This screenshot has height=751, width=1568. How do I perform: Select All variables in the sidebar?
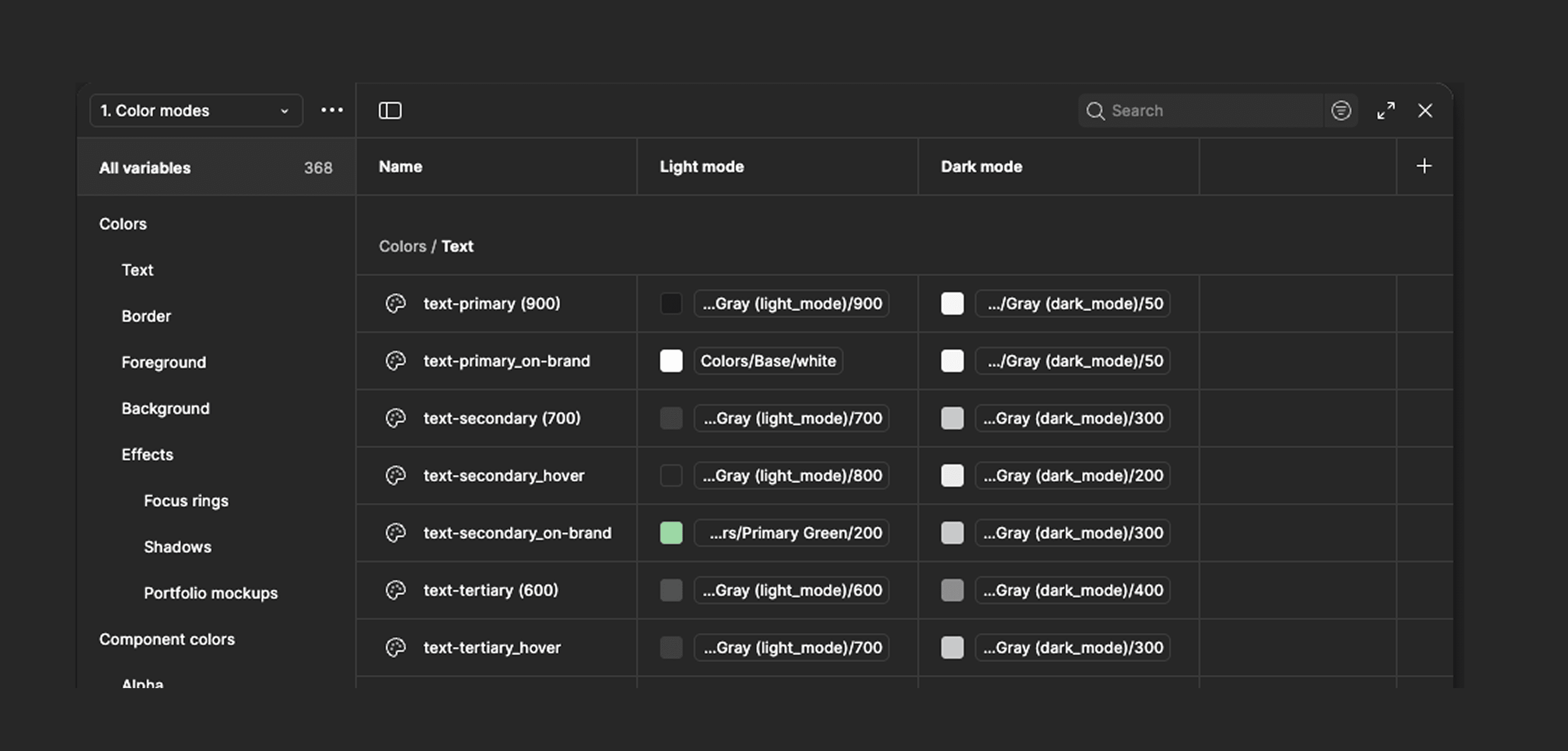coord(145,167)
